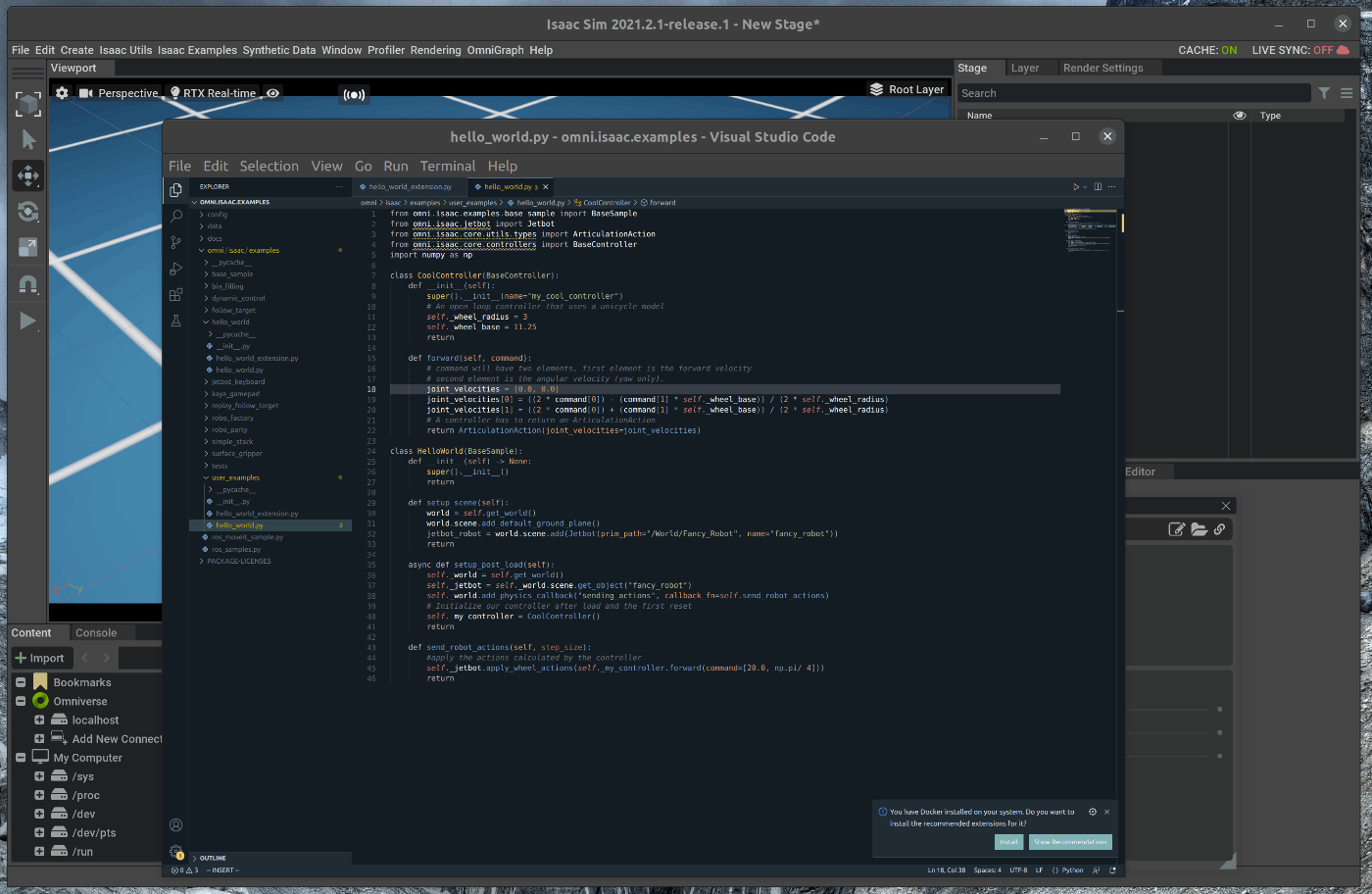This screenshot has height=894, width=1372.
Task: Open the Root Layer dropdown in viewport
Action: click(907, 89)
